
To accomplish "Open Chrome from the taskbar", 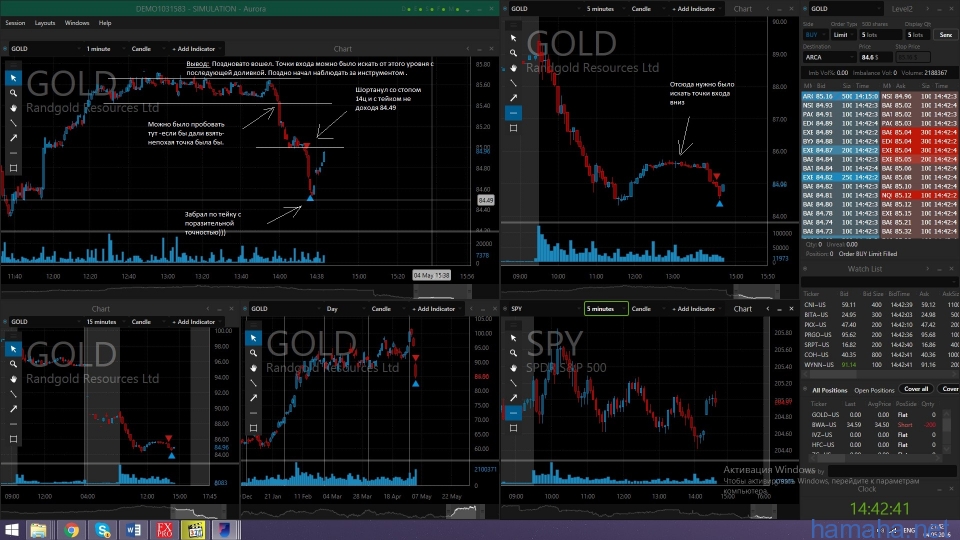I will 72,530.
